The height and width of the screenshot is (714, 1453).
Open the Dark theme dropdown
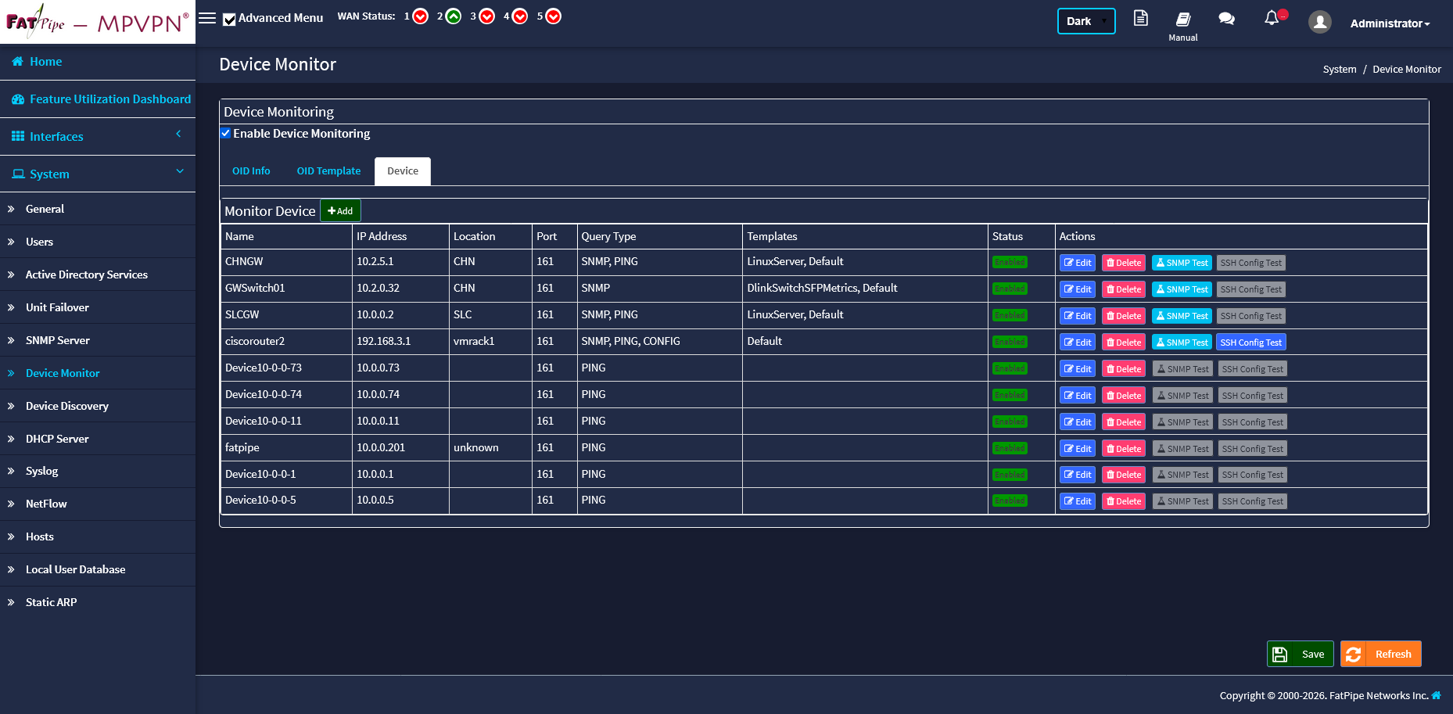point(1086,21)
